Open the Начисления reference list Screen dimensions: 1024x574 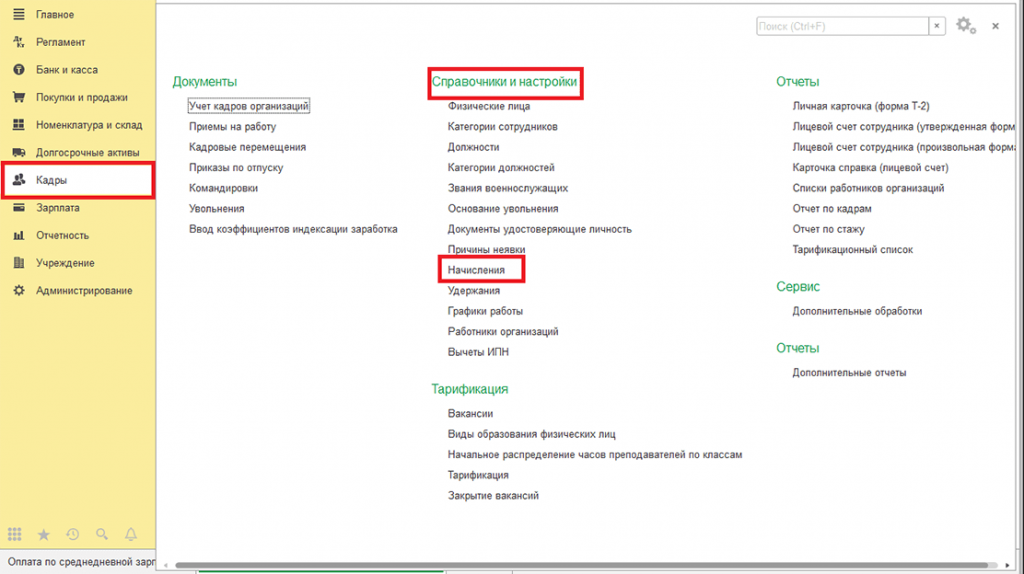(477, 270)
